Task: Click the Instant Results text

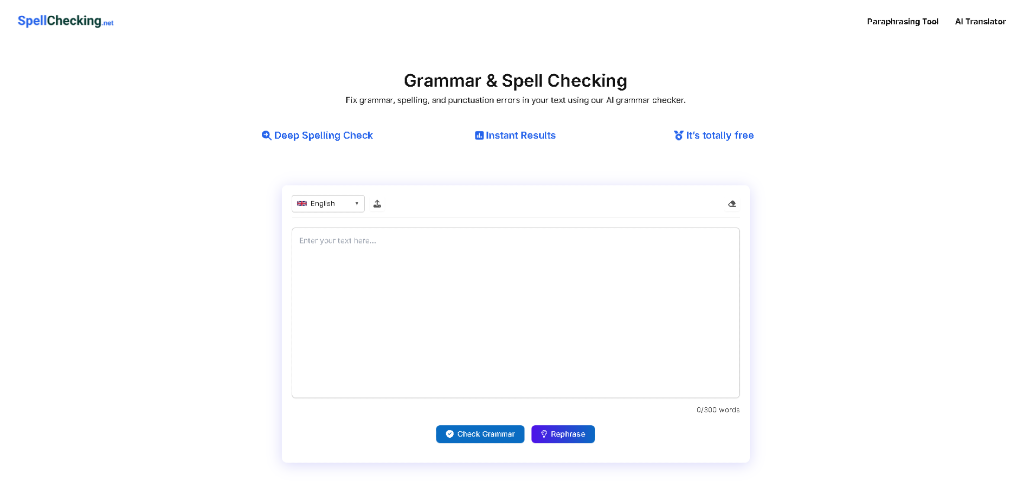Action: click(x=520, y=135)
